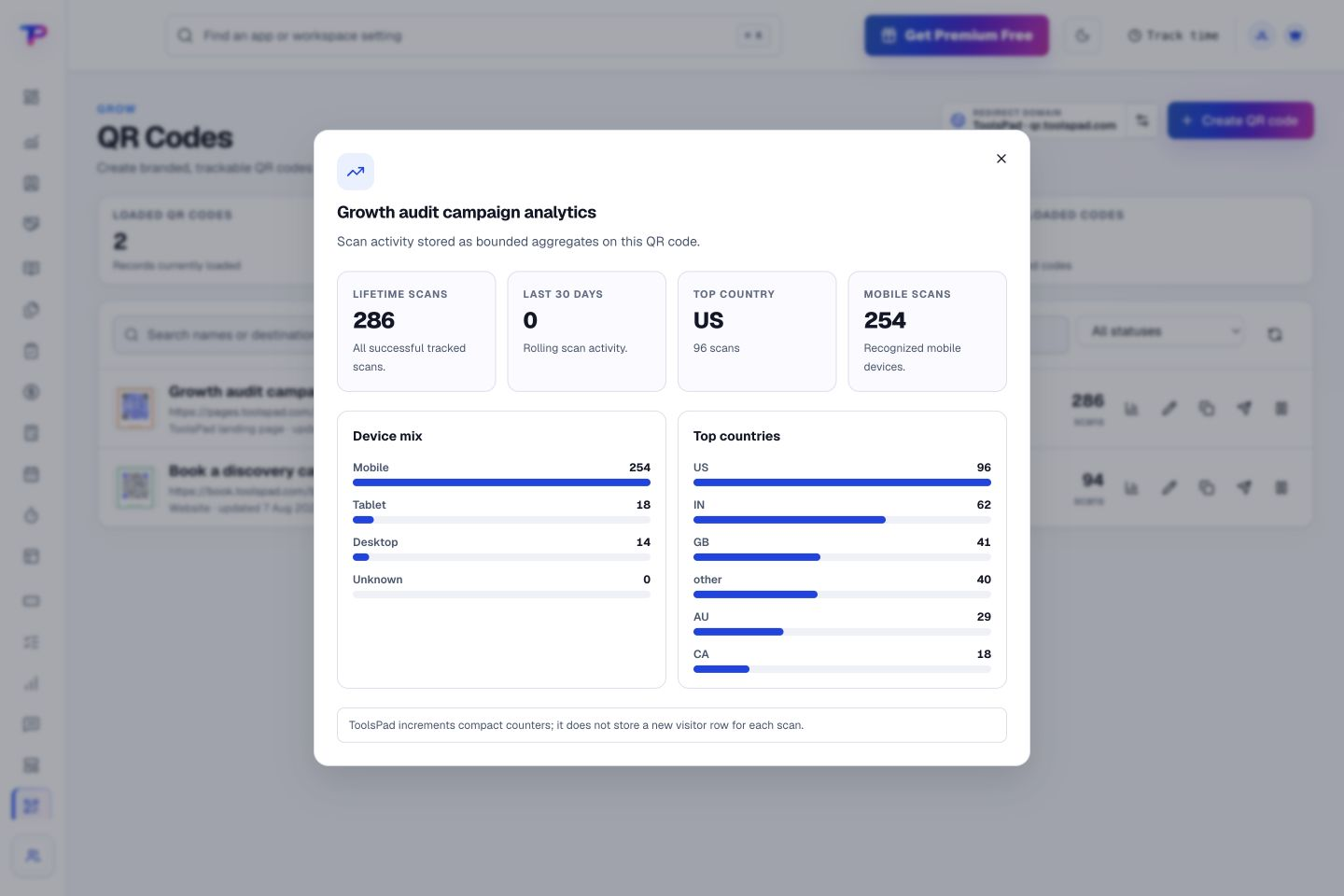
Task: Click the send icon in the 286 scans row
Action: click(x=1244, y=409)
